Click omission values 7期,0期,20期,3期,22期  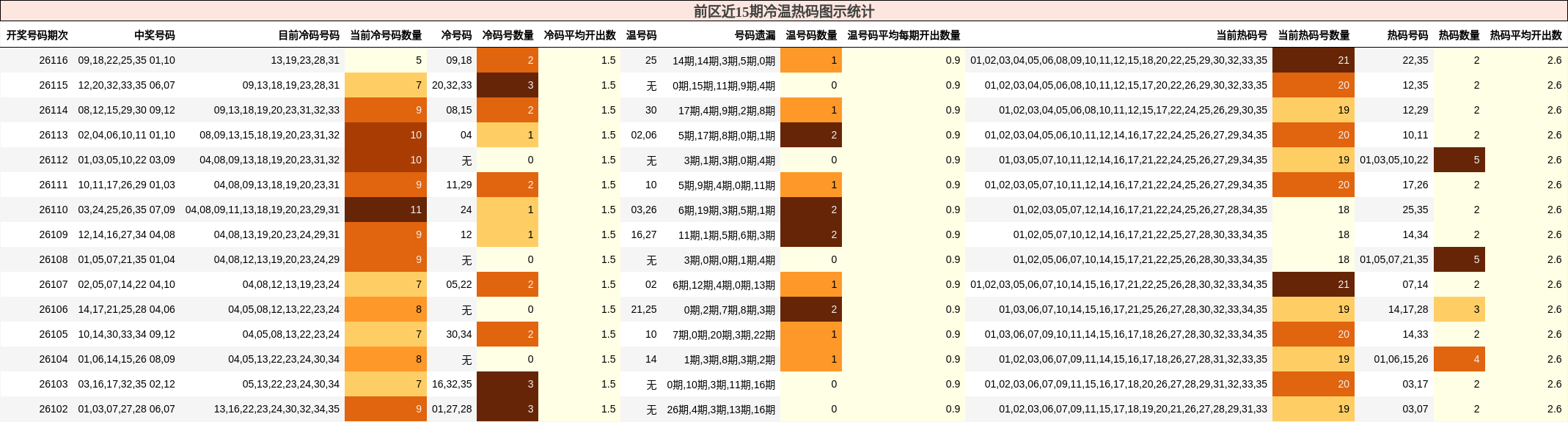tap(724, 334)
